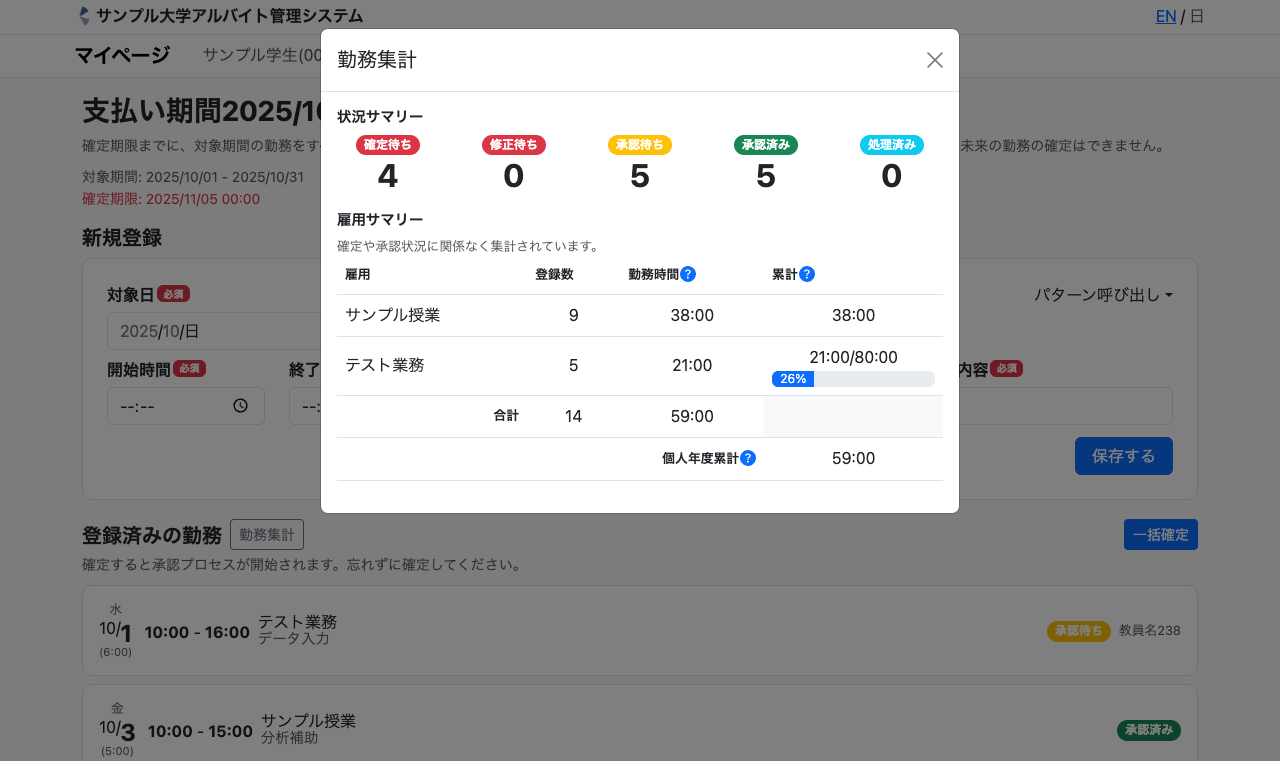Click the 処理済み status badge
1280x761 pixels.
point(891,145)
